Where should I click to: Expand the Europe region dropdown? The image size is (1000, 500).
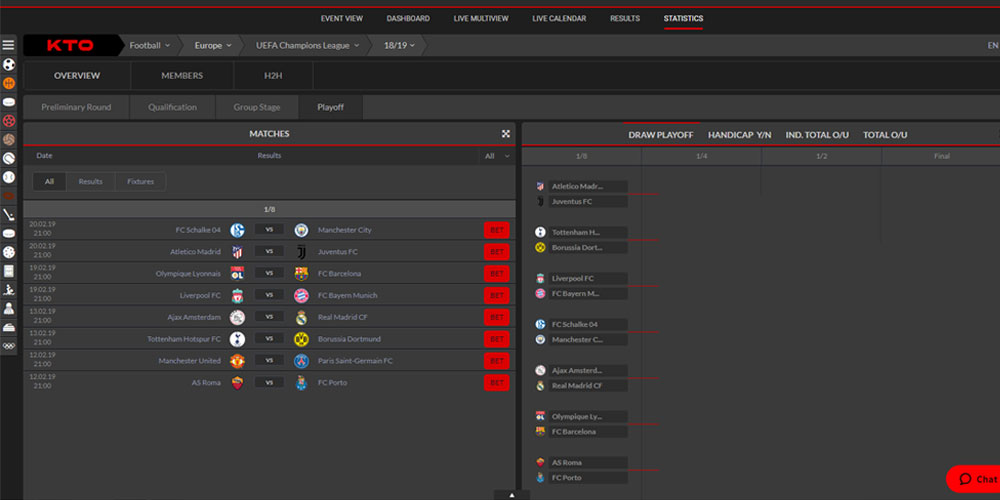point(213,46)
